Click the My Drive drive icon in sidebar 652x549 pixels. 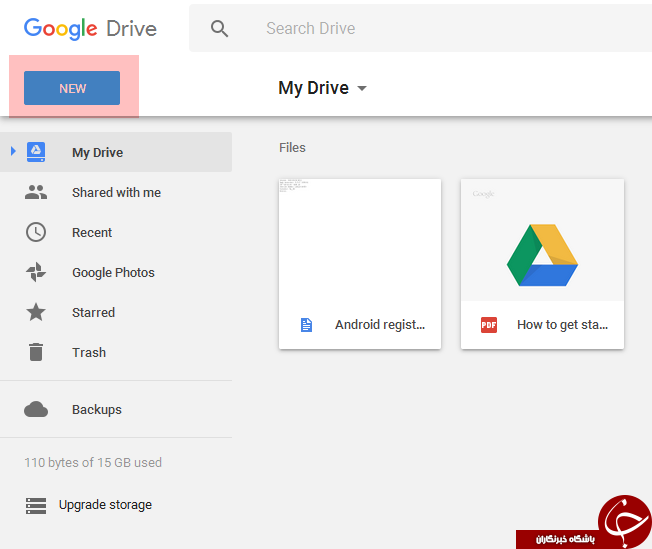(36, 152)
